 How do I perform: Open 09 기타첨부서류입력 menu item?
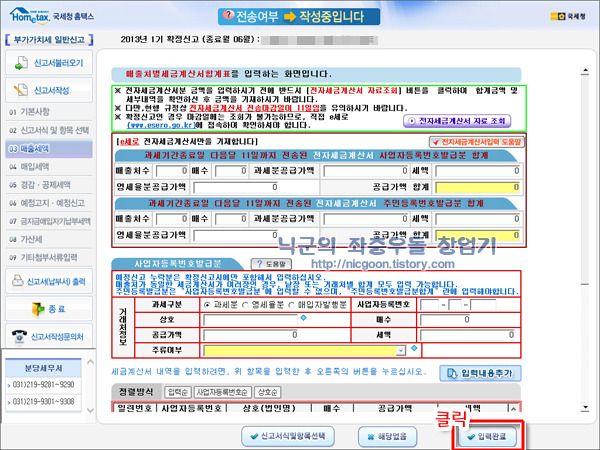point(49,258)
